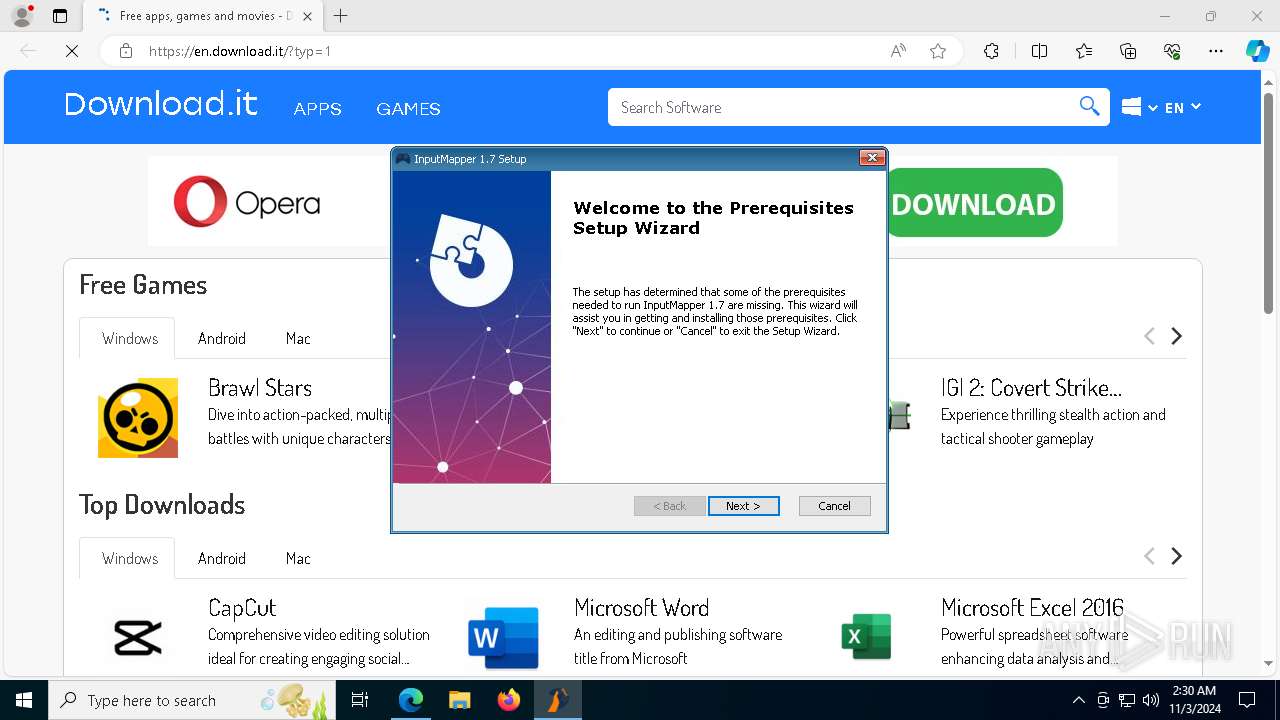Show next Free Games with right arrow
The image size is (1280, 720).
tap(1177, 337)
